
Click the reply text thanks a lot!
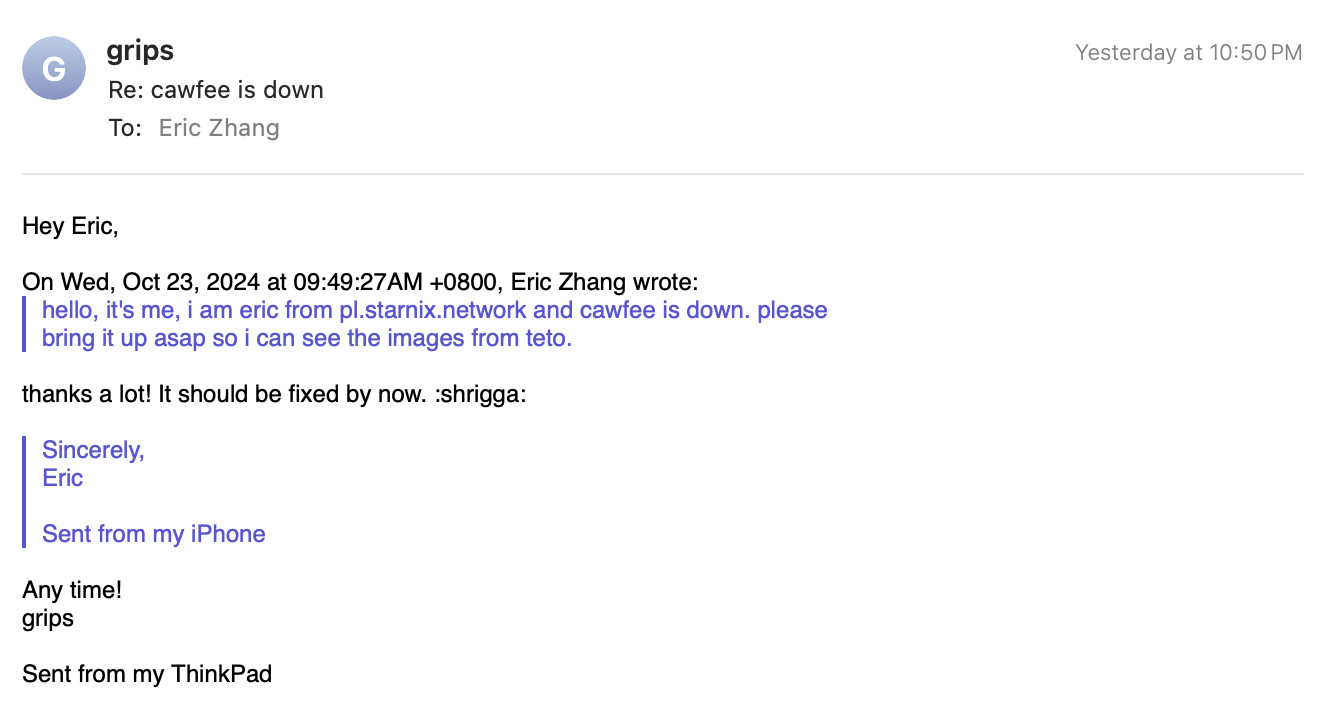84,394
